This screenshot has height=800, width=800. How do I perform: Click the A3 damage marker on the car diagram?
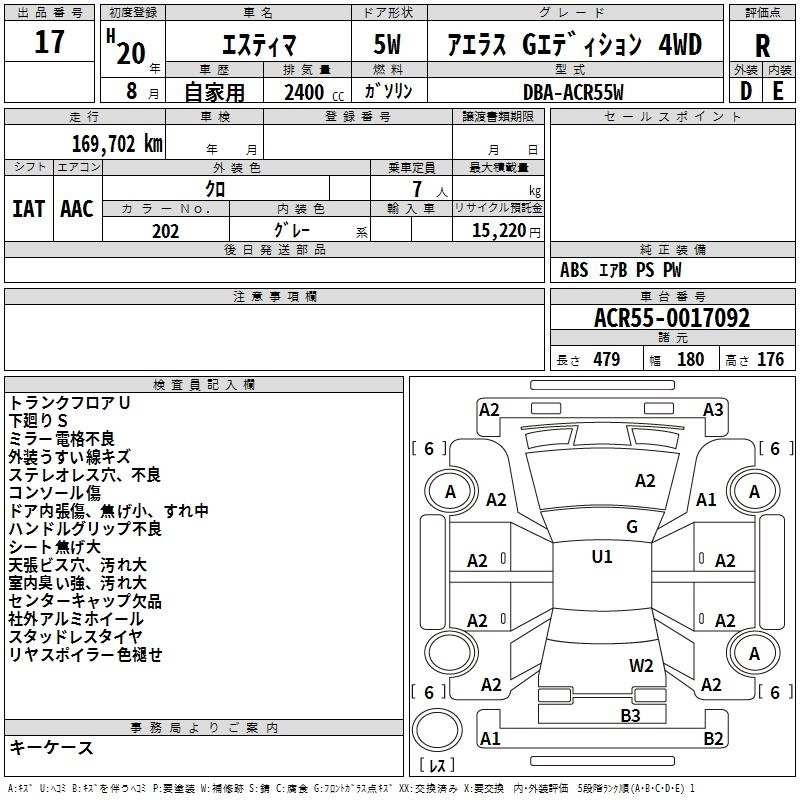tap(713, 409)
